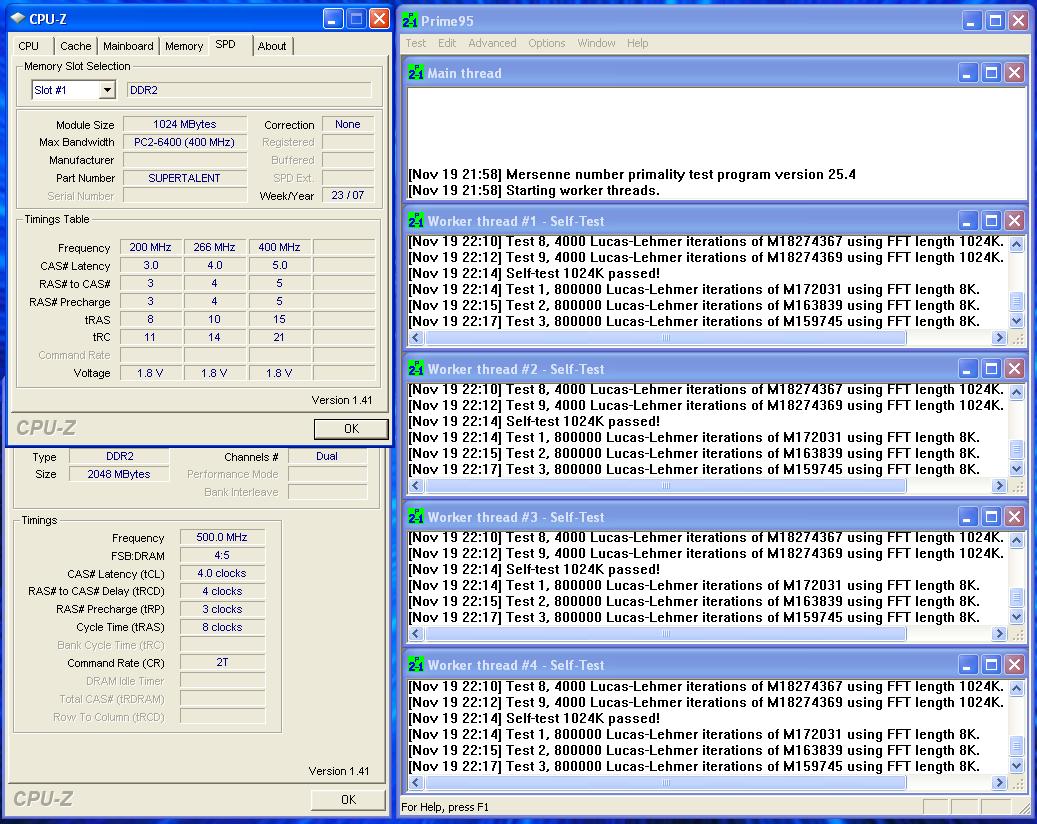This screenshot has height=824, width=1037.
Task: Click the Command Rate value 2T
Action: click(222, 662)
